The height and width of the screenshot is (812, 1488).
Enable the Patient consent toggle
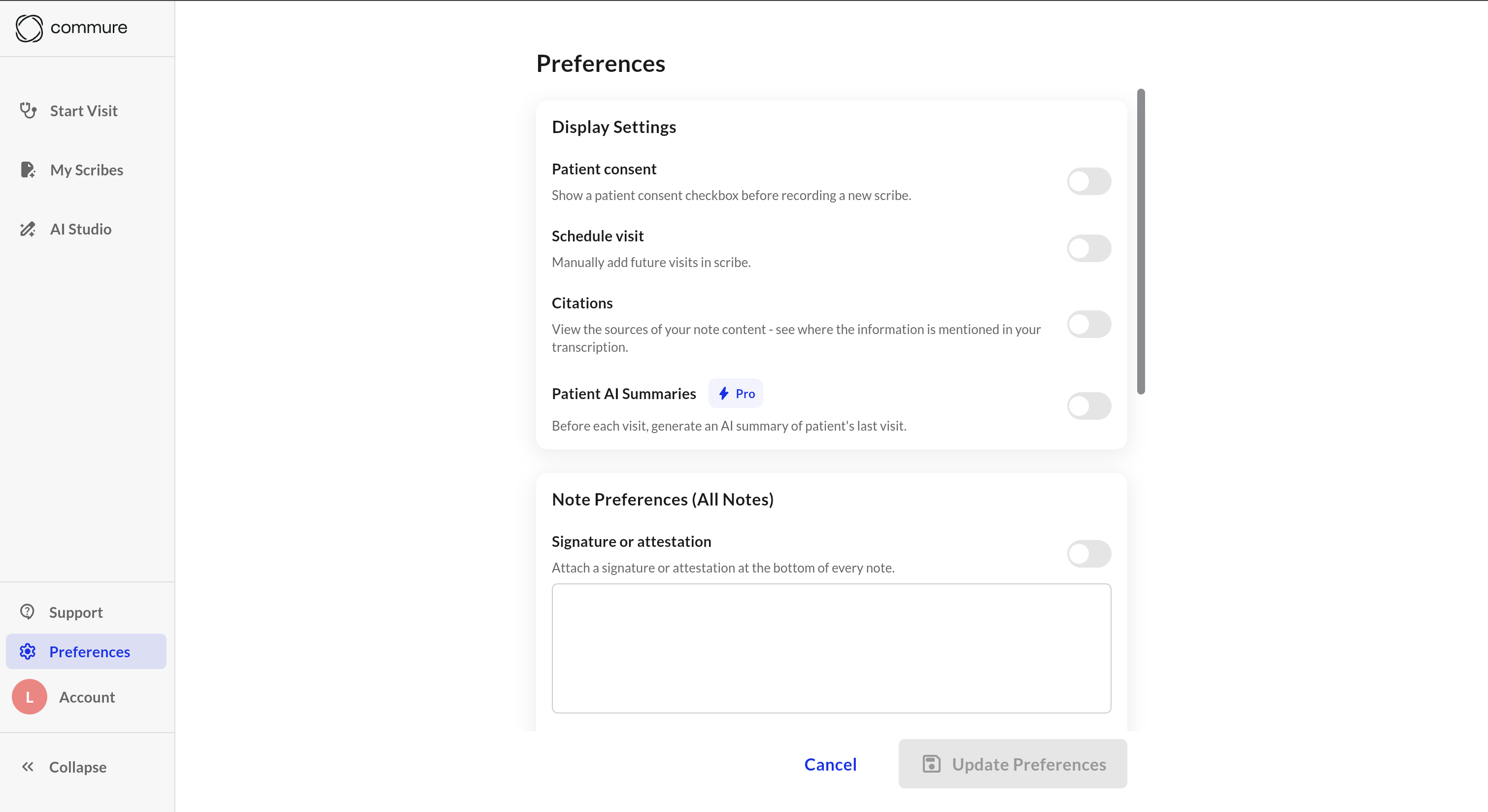click(1088, 181)
